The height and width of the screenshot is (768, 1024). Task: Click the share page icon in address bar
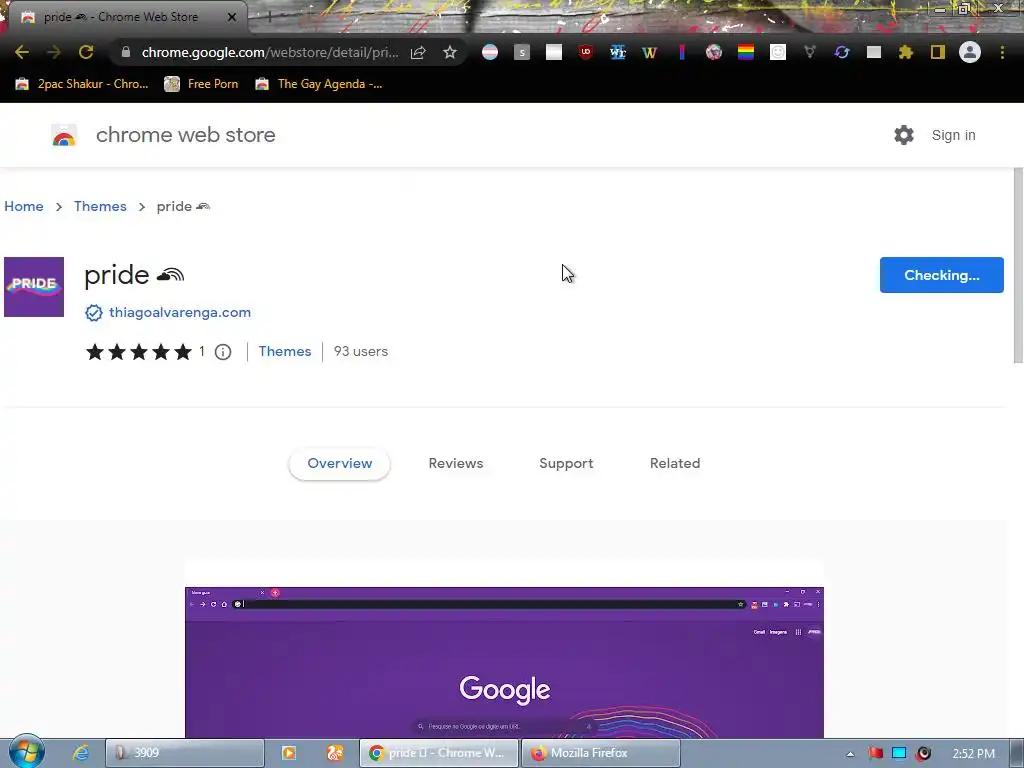pyautogui.click(x=418, y=52)
